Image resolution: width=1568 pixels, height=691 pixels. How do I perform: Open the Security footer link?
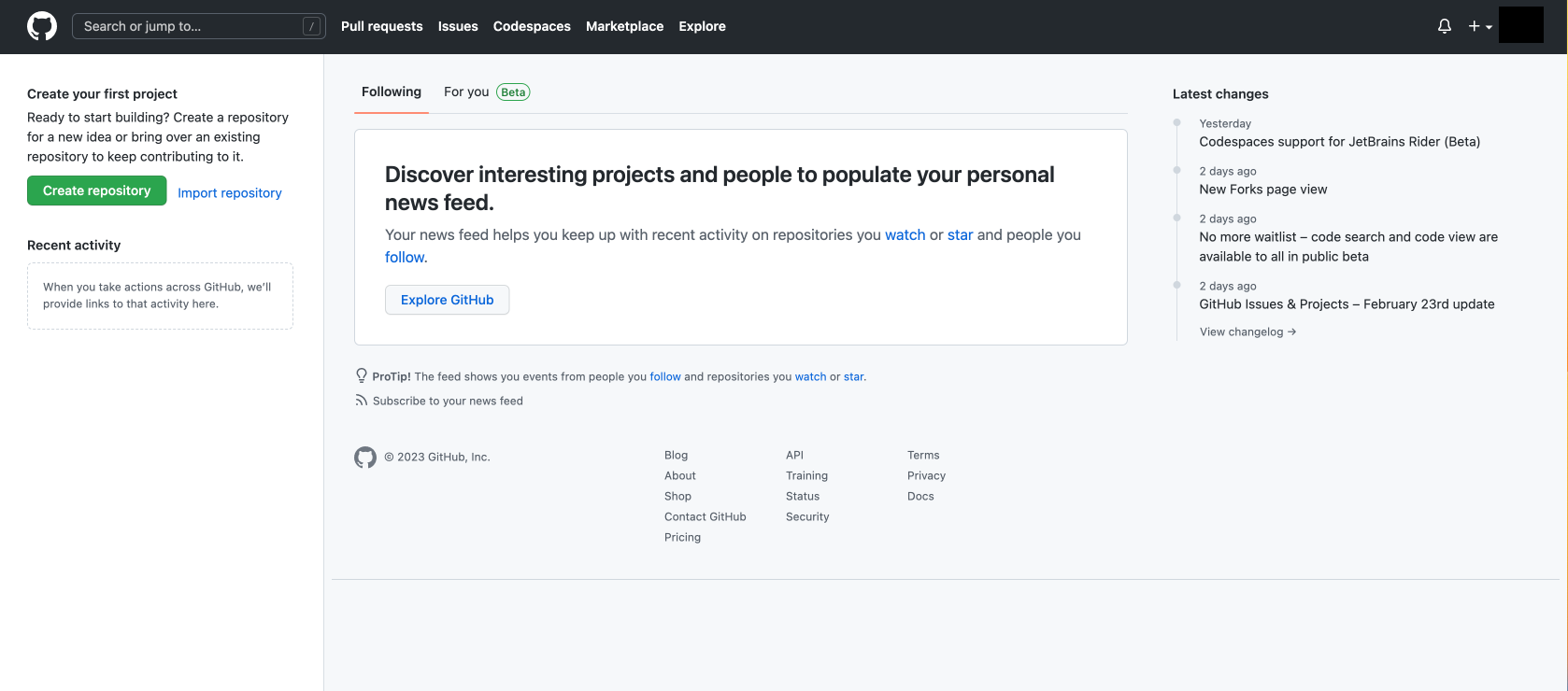click(808, 516)
